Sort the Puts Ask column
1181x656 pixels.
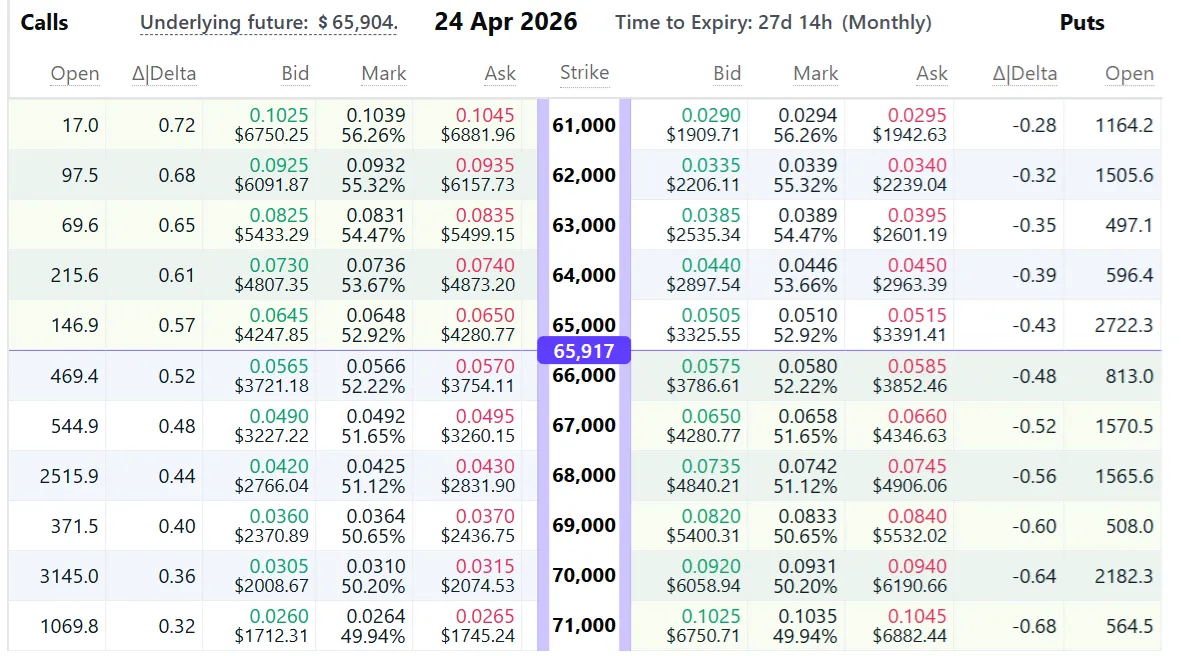click(932, 73)
